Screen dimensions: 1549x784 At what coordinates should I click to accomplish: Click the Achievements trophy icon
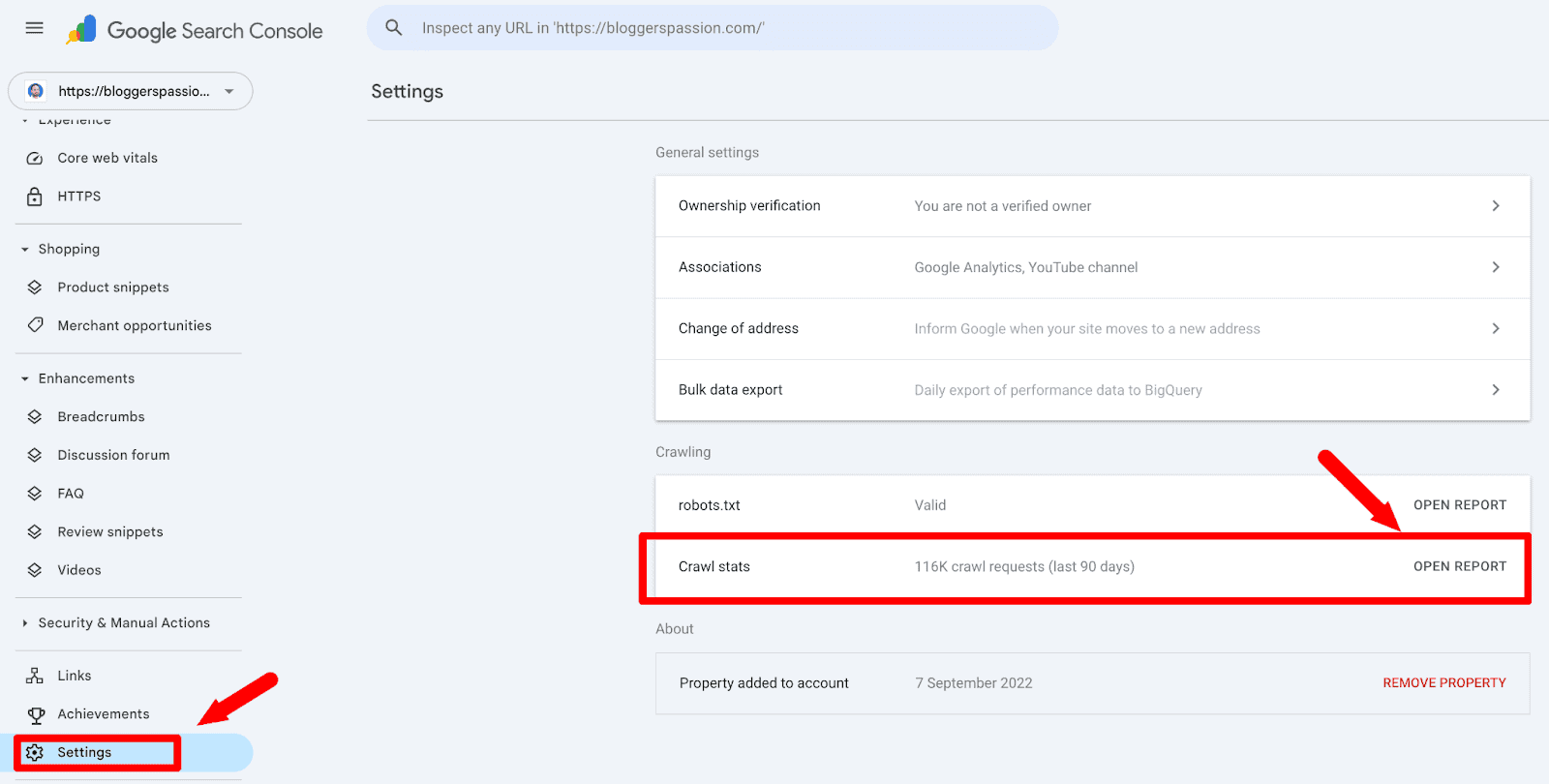(36, 714)
